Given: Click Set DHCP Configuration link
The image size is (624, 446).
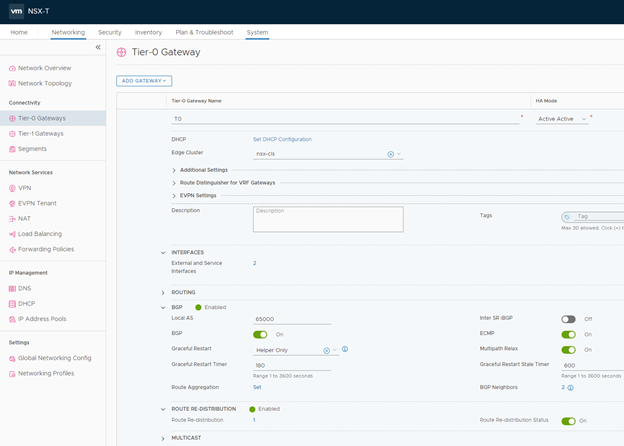Looking at the screenshot, I should pos(282,139).
